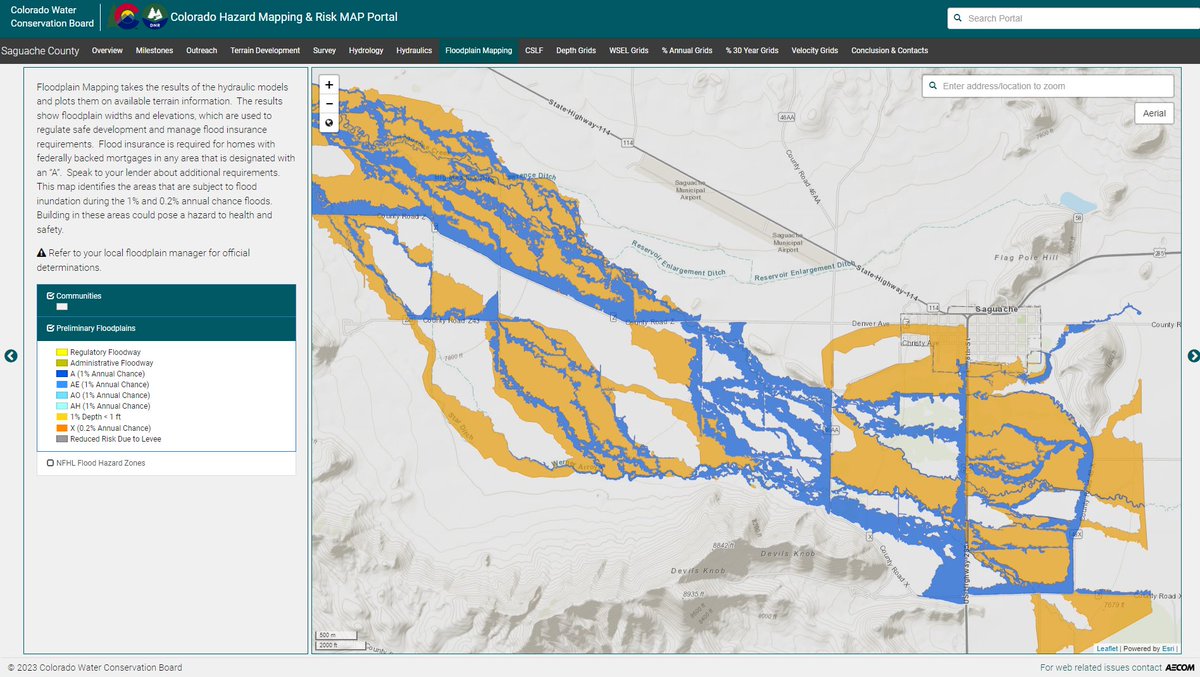The width and height of the screenshot is (1200, 677).
Task: Open the Hydraulics tab
Action: [414, 50]
